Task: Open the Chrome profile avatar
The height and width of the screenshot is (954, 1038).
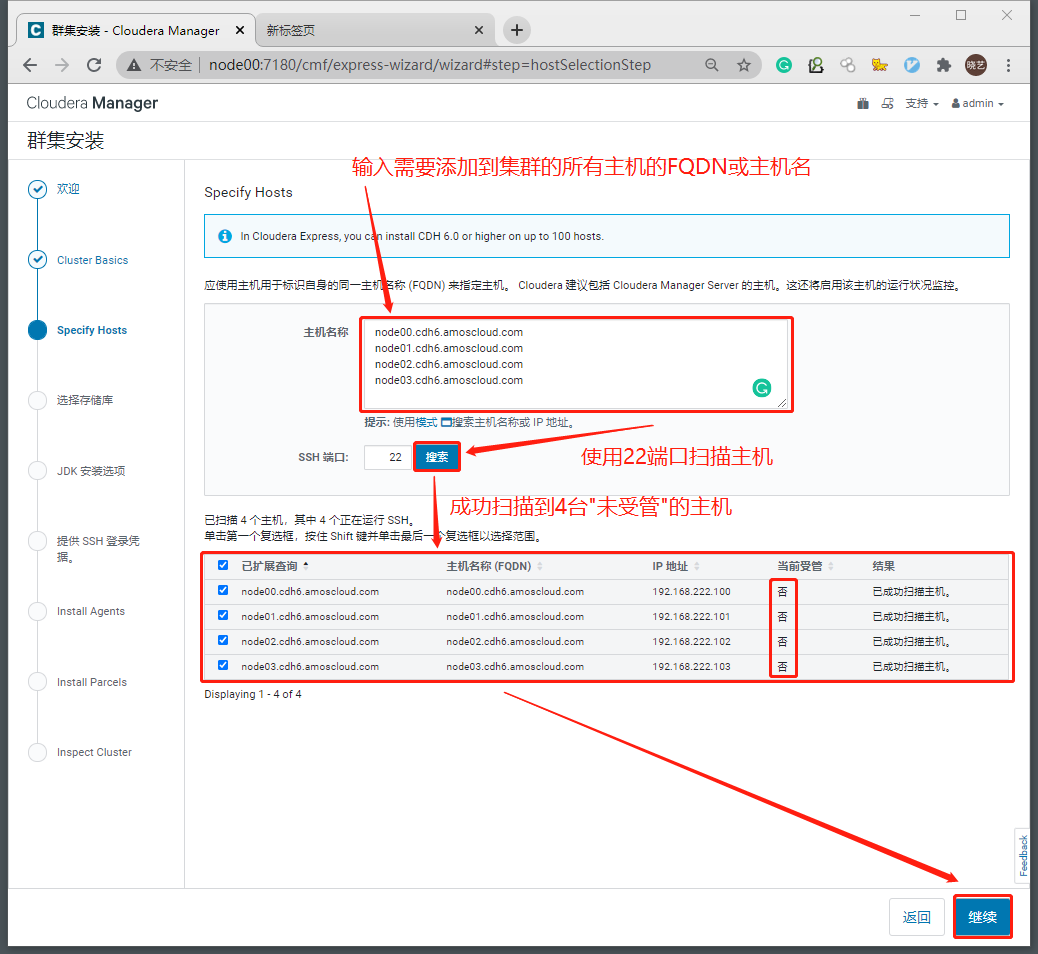Action: (976, 65)
